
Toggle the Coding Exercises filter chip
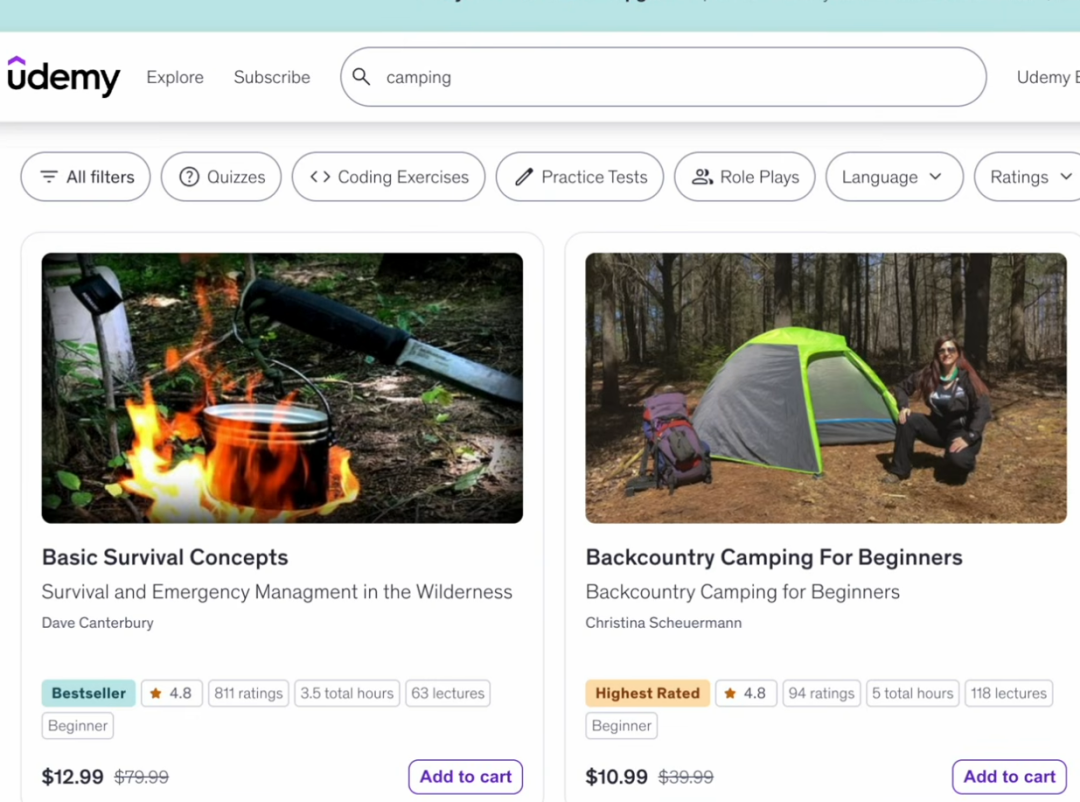(x=389, y=177)
